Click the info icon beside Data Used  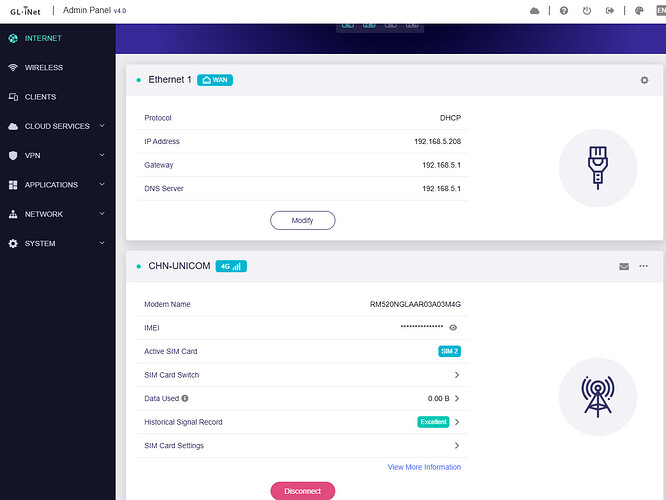coord(185,398)
